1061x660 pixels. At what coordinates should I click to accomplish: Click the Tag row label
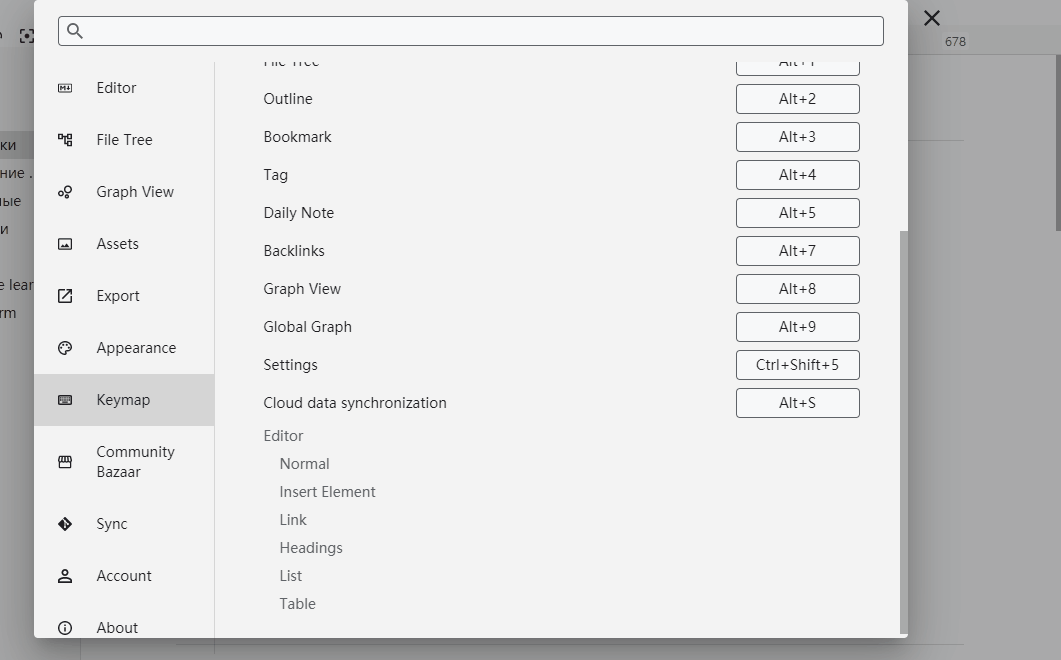(275, 175)
